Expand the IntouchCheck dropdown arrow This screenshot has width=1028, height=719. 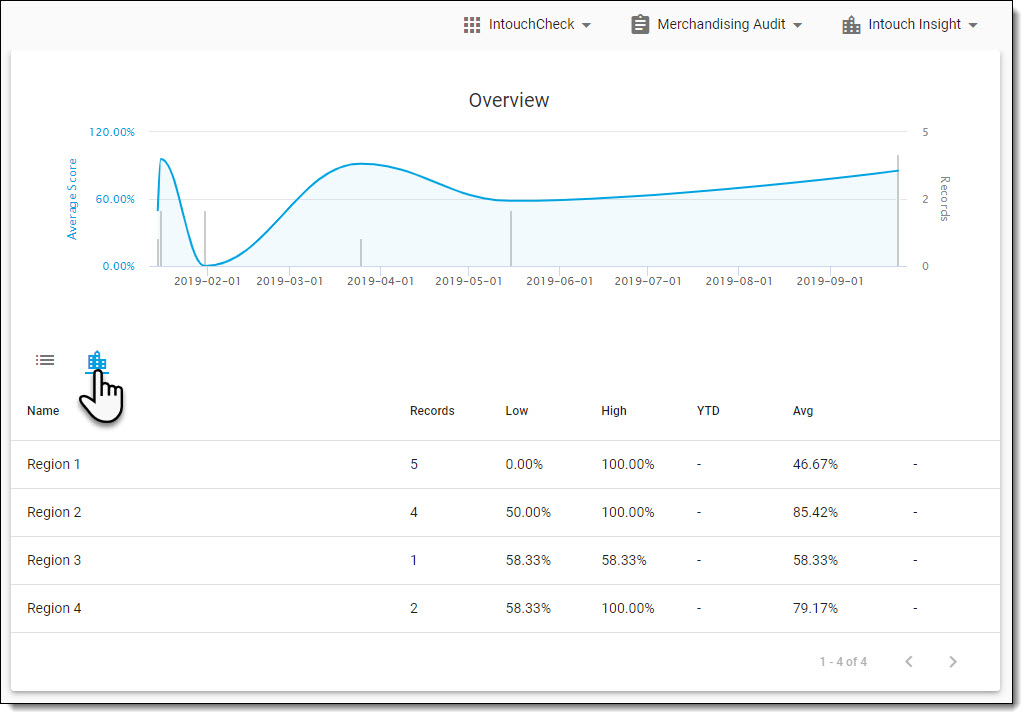[x=587, y=25]
